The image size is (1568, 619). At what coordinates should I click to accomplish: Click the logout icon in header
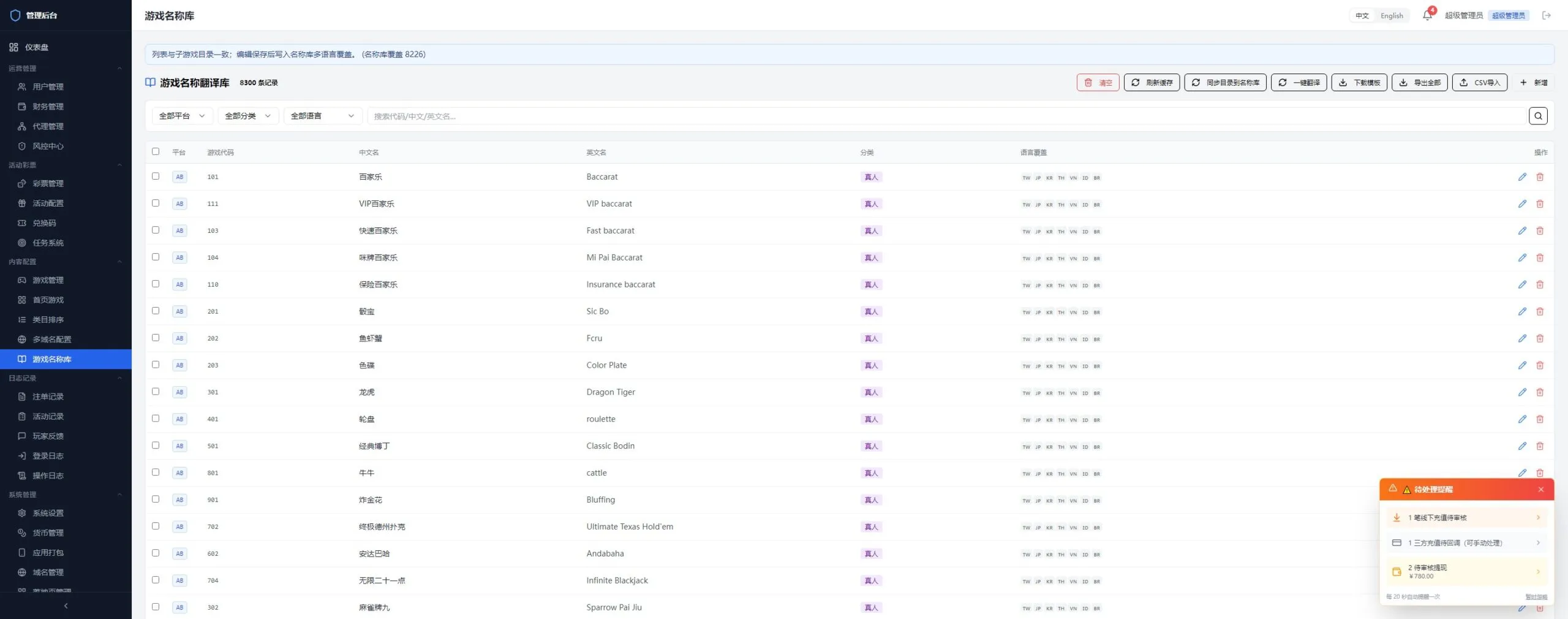[x=1547, y=15]
